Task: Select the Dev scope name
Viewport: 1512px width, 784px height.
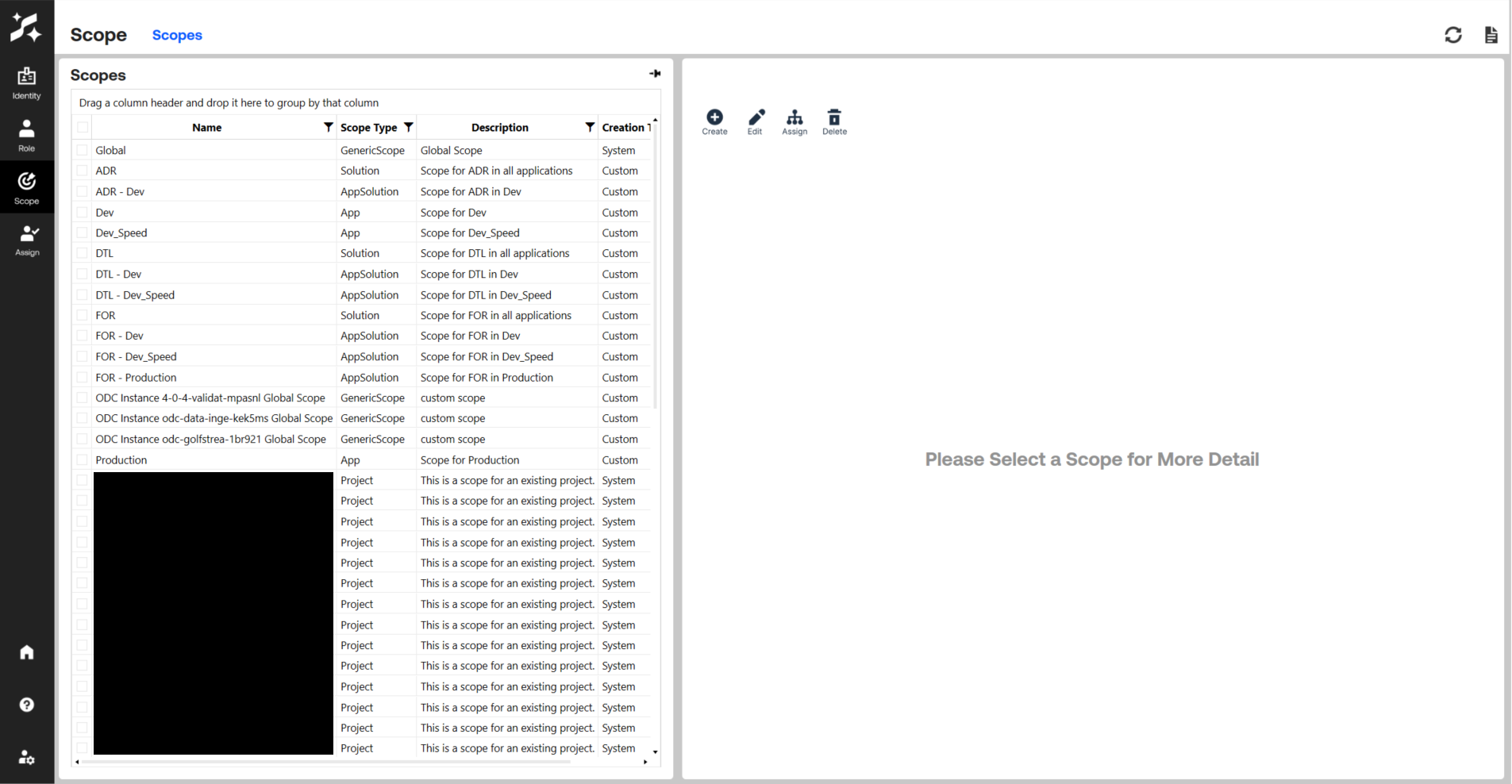Action: coord(105,212)
